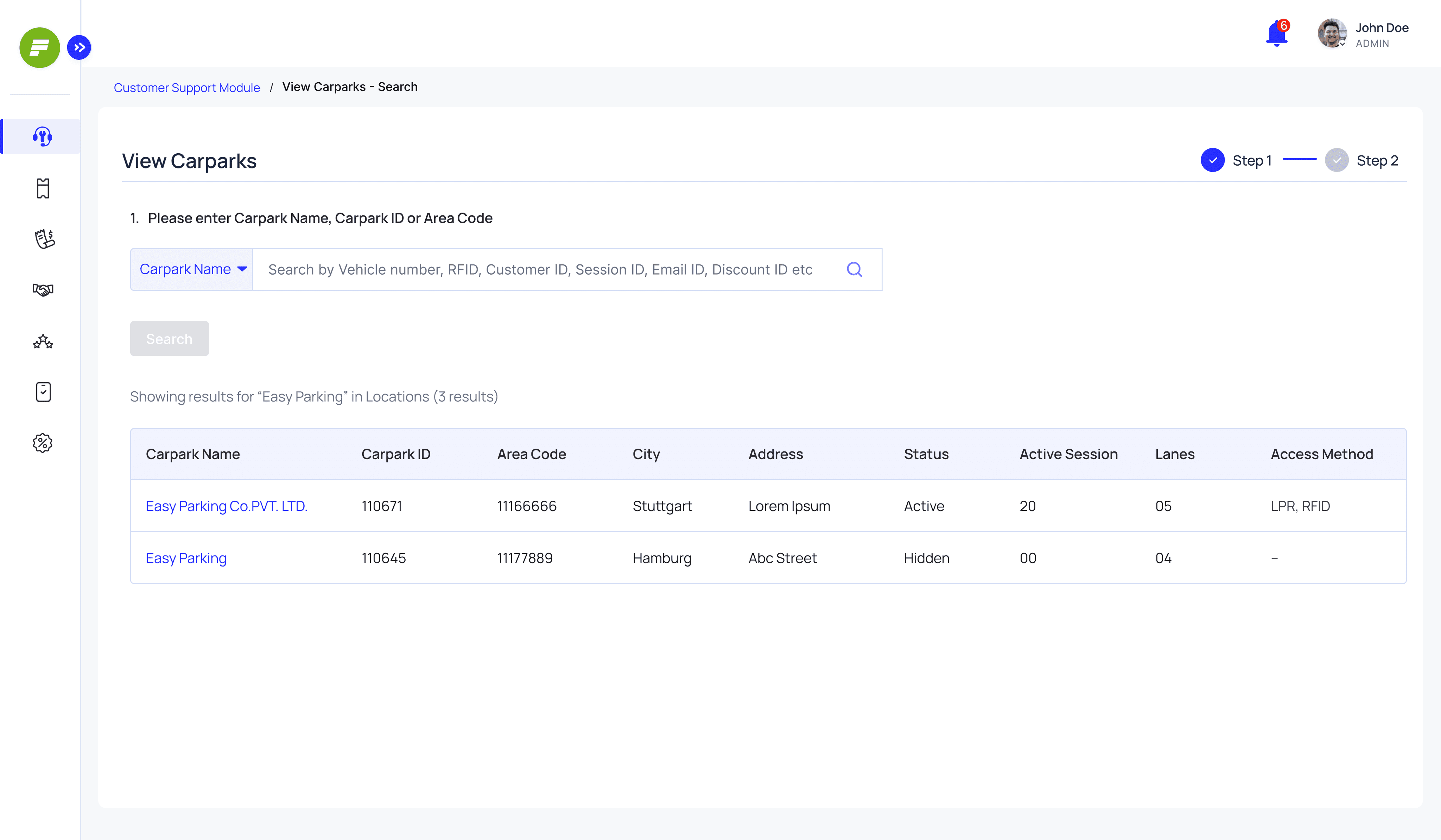Open the customer support headset sidebar icon
Viewport: 1441px width, 840px height.
42,136
